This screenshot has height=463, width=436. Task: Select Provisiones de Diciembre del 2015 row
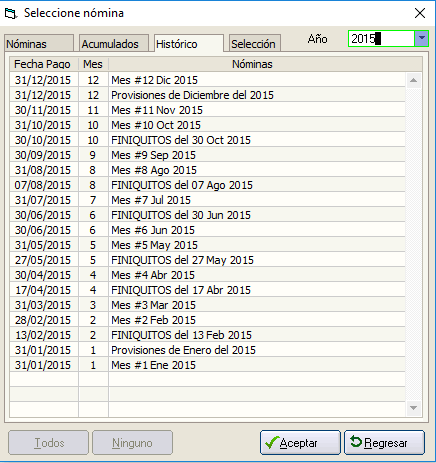click(x=207, y=95)
